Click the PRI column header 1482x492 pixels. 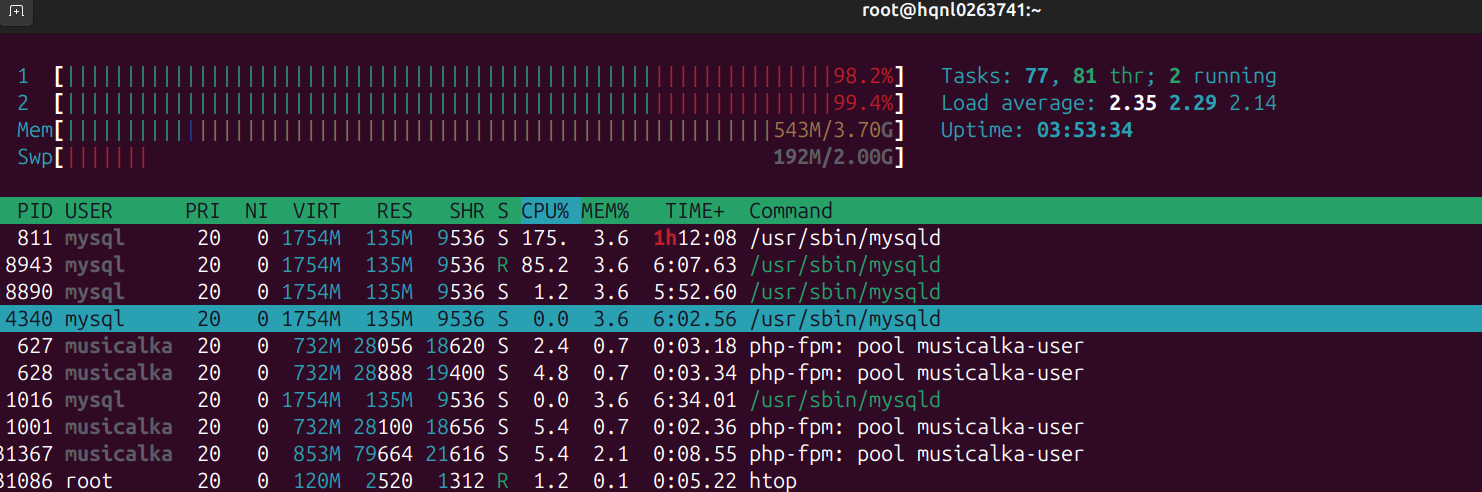[x=203, y=211]
